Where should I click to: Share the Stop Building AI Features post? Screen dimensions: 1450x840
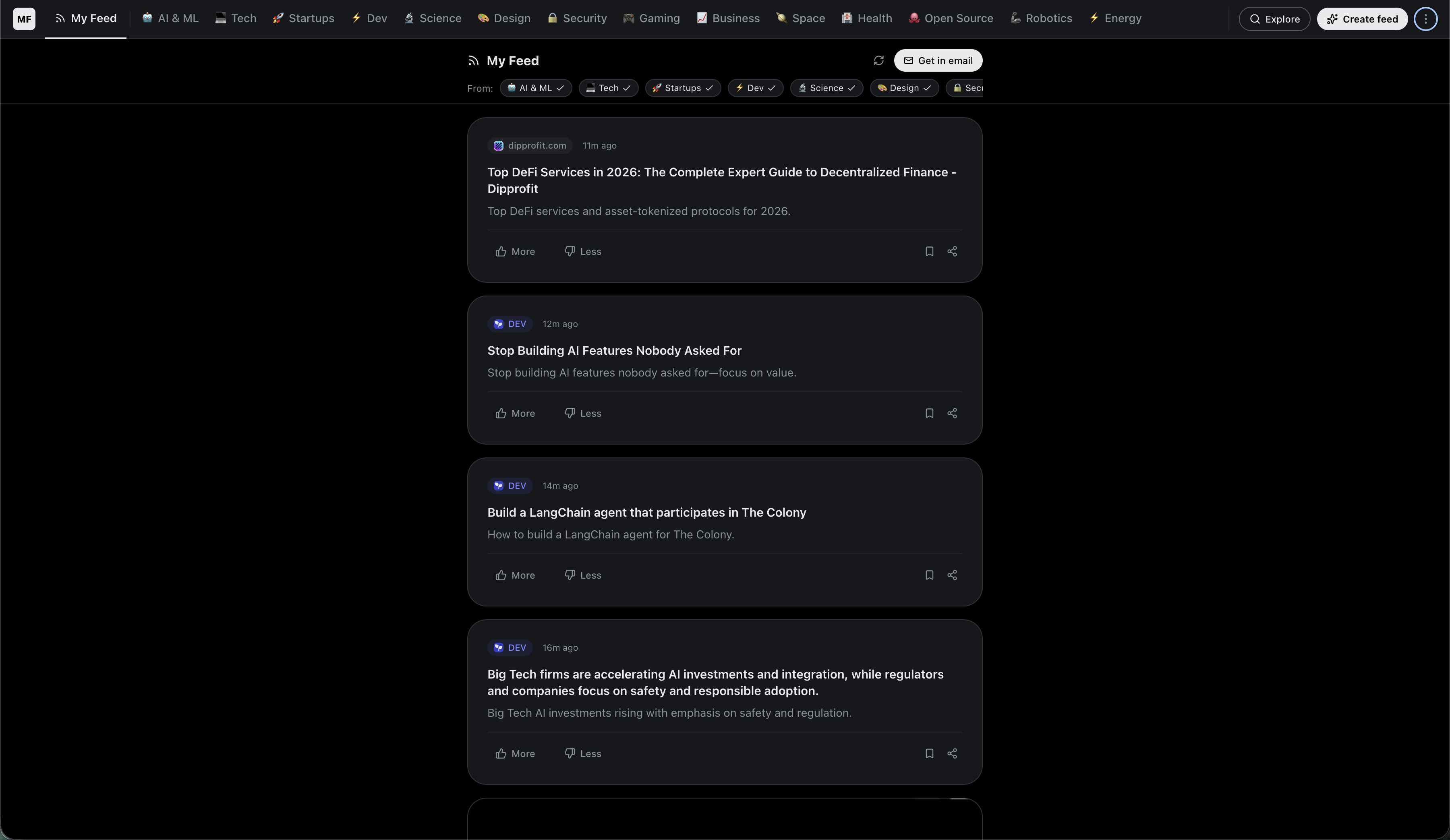(952, 413)
